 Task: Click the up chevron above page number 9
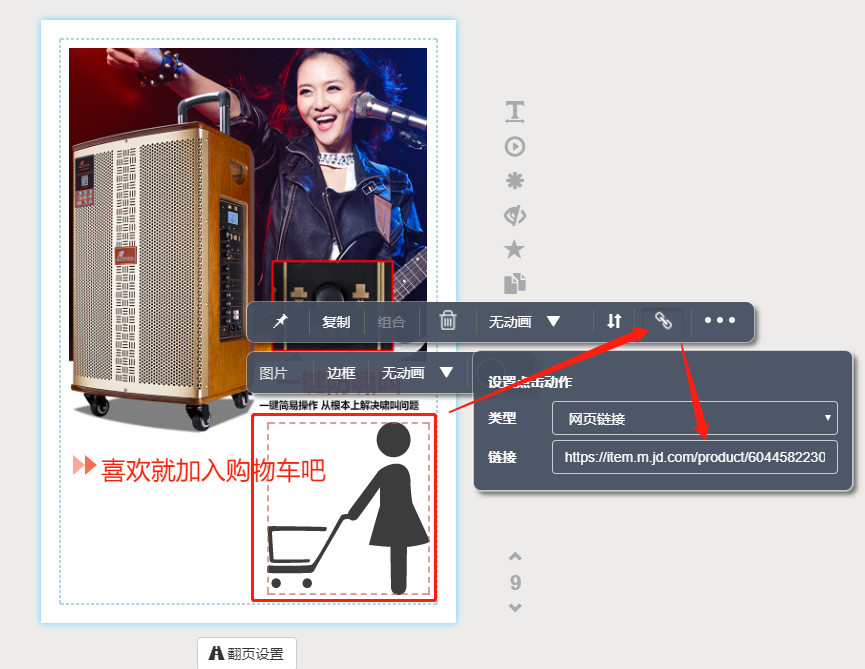[x=514, y=556]
